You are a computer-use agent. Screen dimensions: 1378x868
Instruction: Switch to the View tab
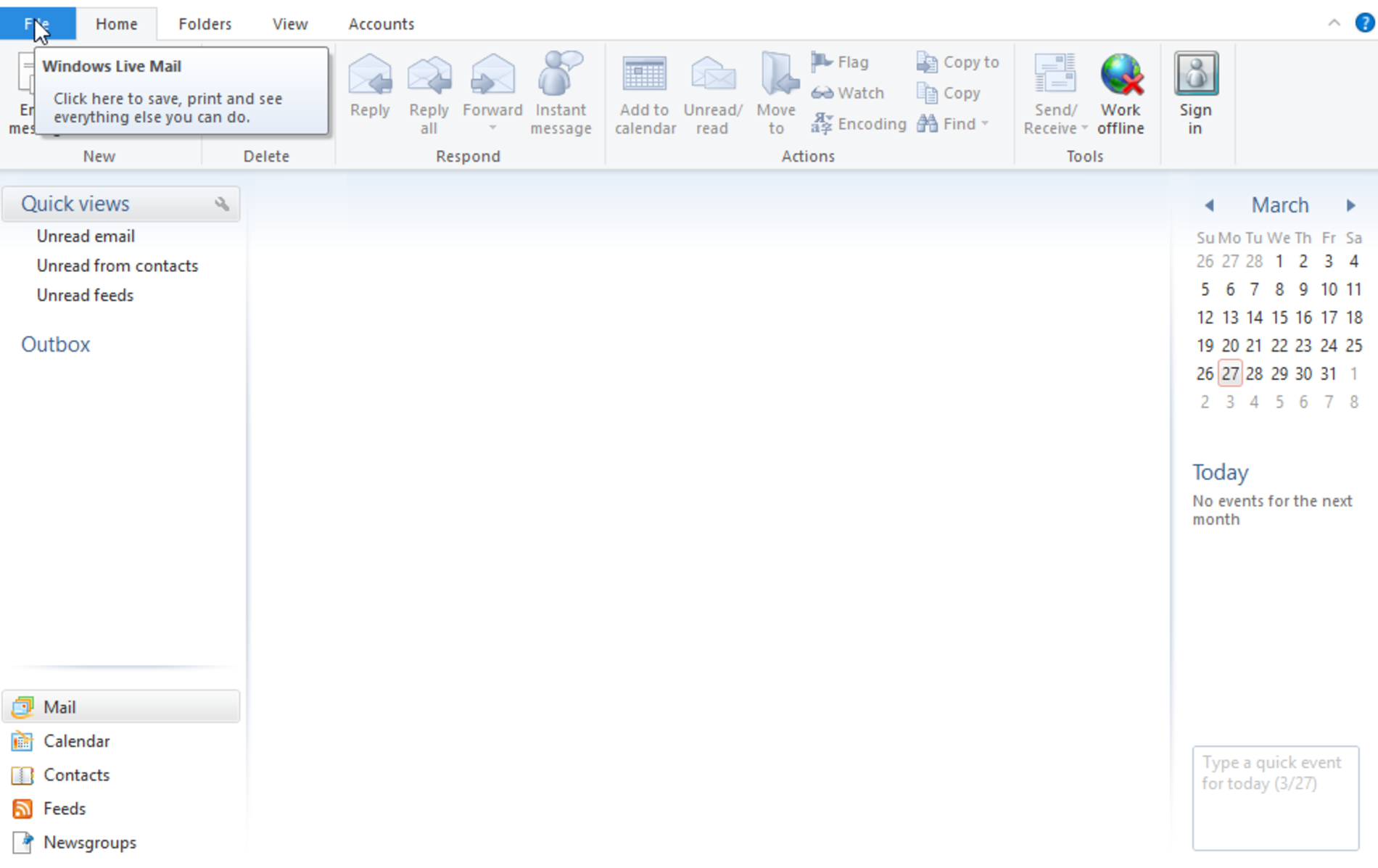[290, 24]
